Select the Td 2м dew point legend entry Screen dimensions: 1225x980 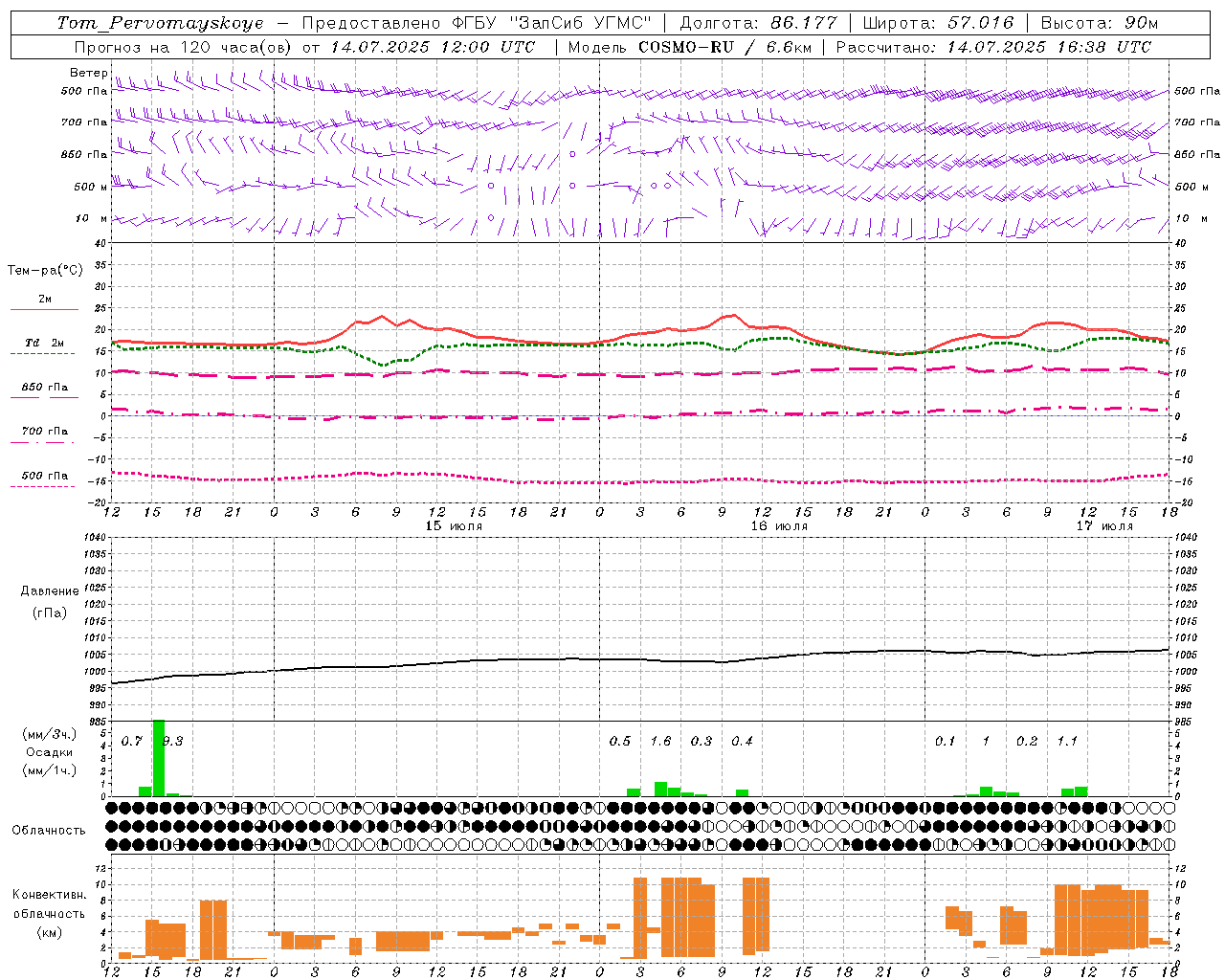45,343
